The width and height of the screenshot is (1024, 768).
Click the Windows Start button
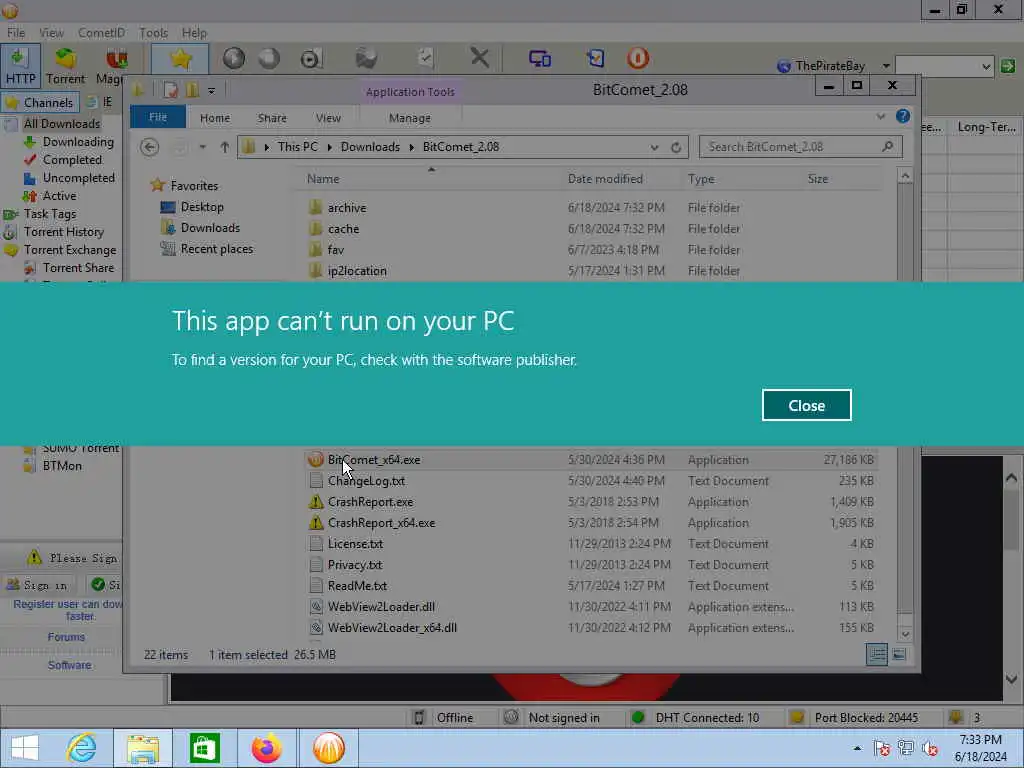tap(25, 748)
